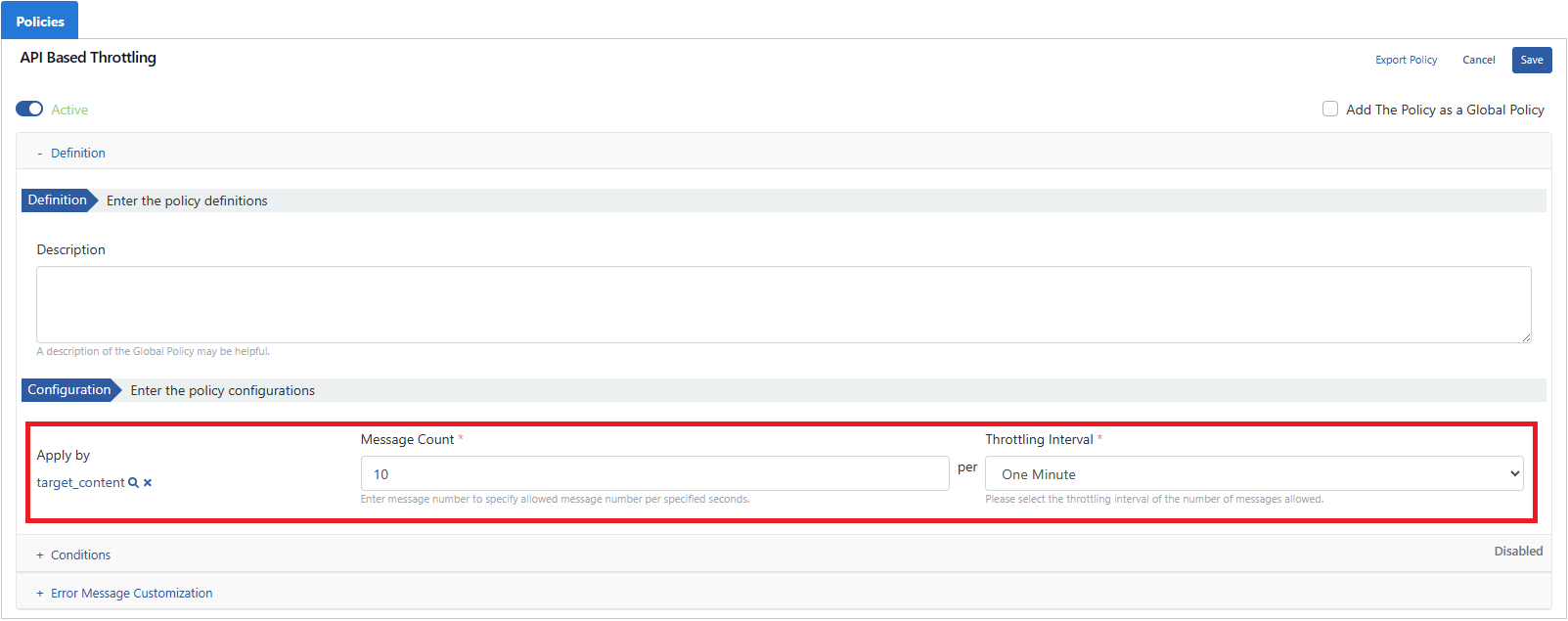1568x621 pixels.
Task: Click the Save button
Action: [1531, 61]
